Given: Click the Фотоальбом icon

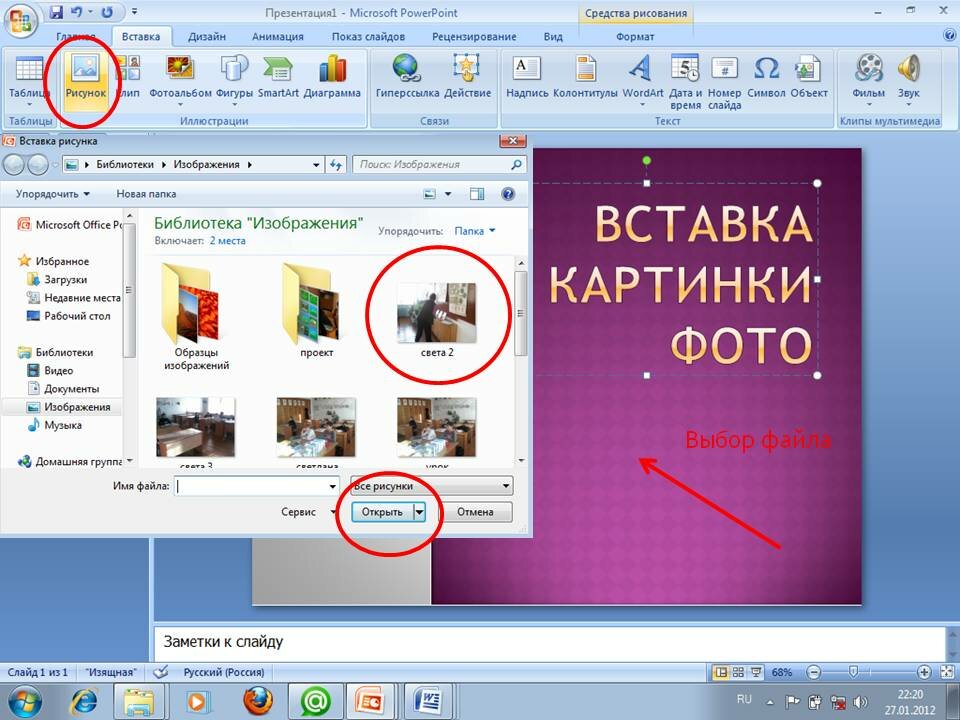Looking at the screenshot, I should click(180, 71).
